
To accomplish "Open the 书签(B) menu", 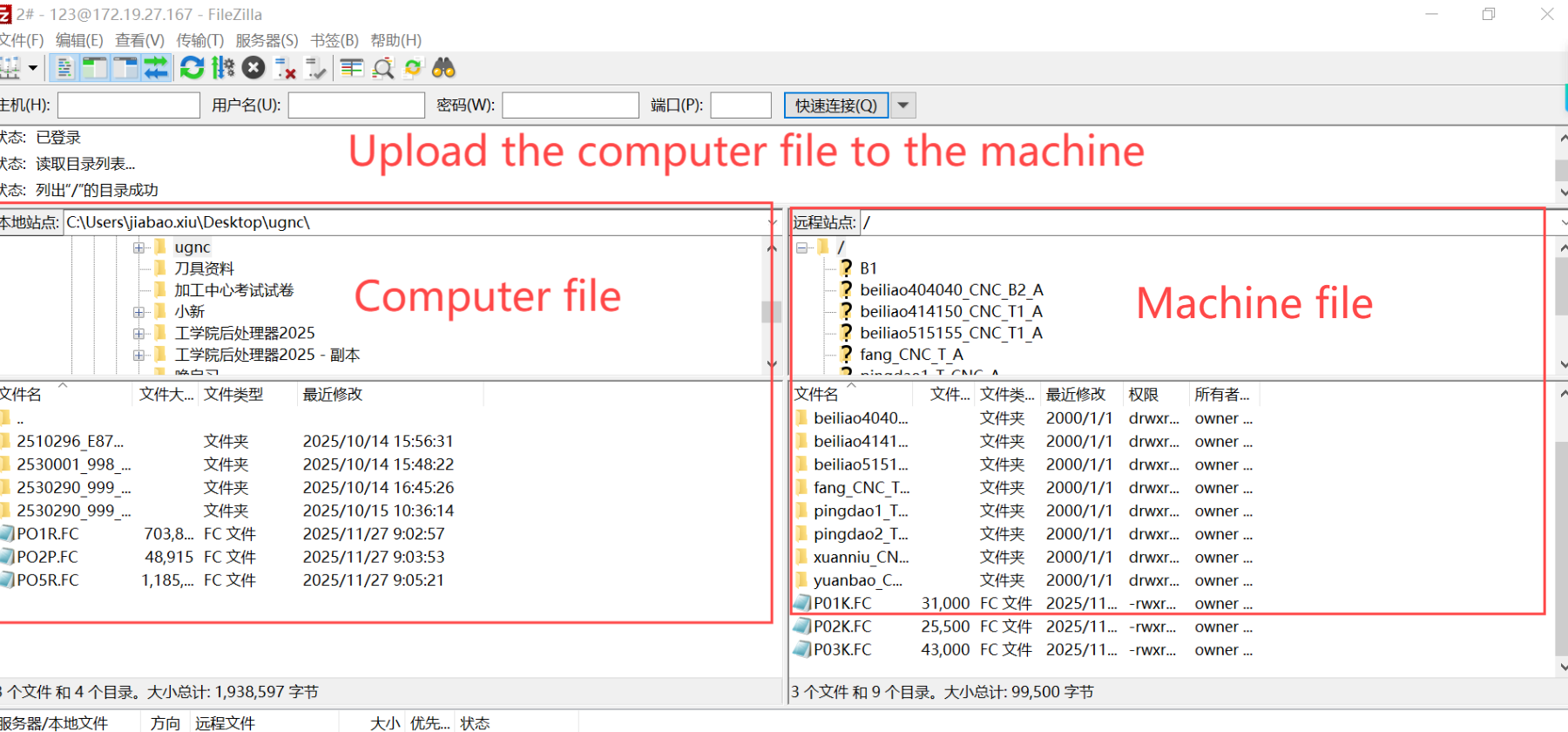I will point(335,40).
